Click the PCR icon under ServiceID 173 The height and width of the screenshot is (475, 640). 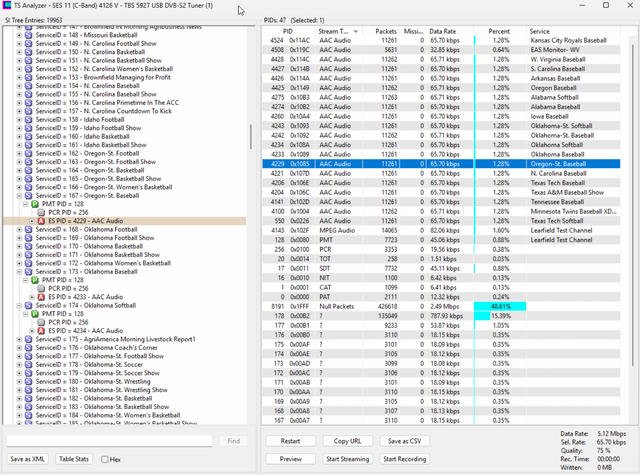[x=41, y=289]
